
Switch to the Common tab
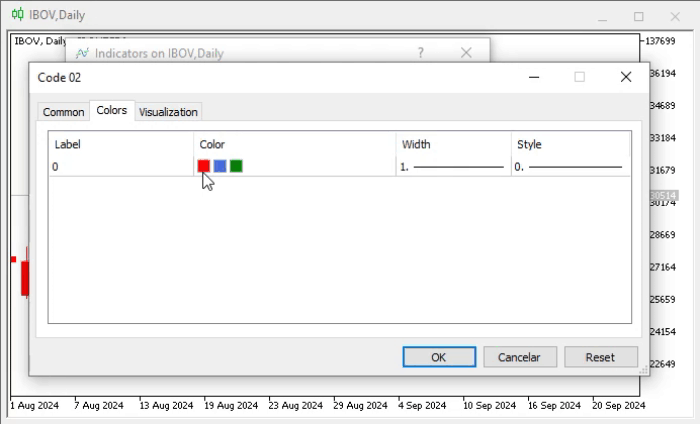tap(63, 112)
